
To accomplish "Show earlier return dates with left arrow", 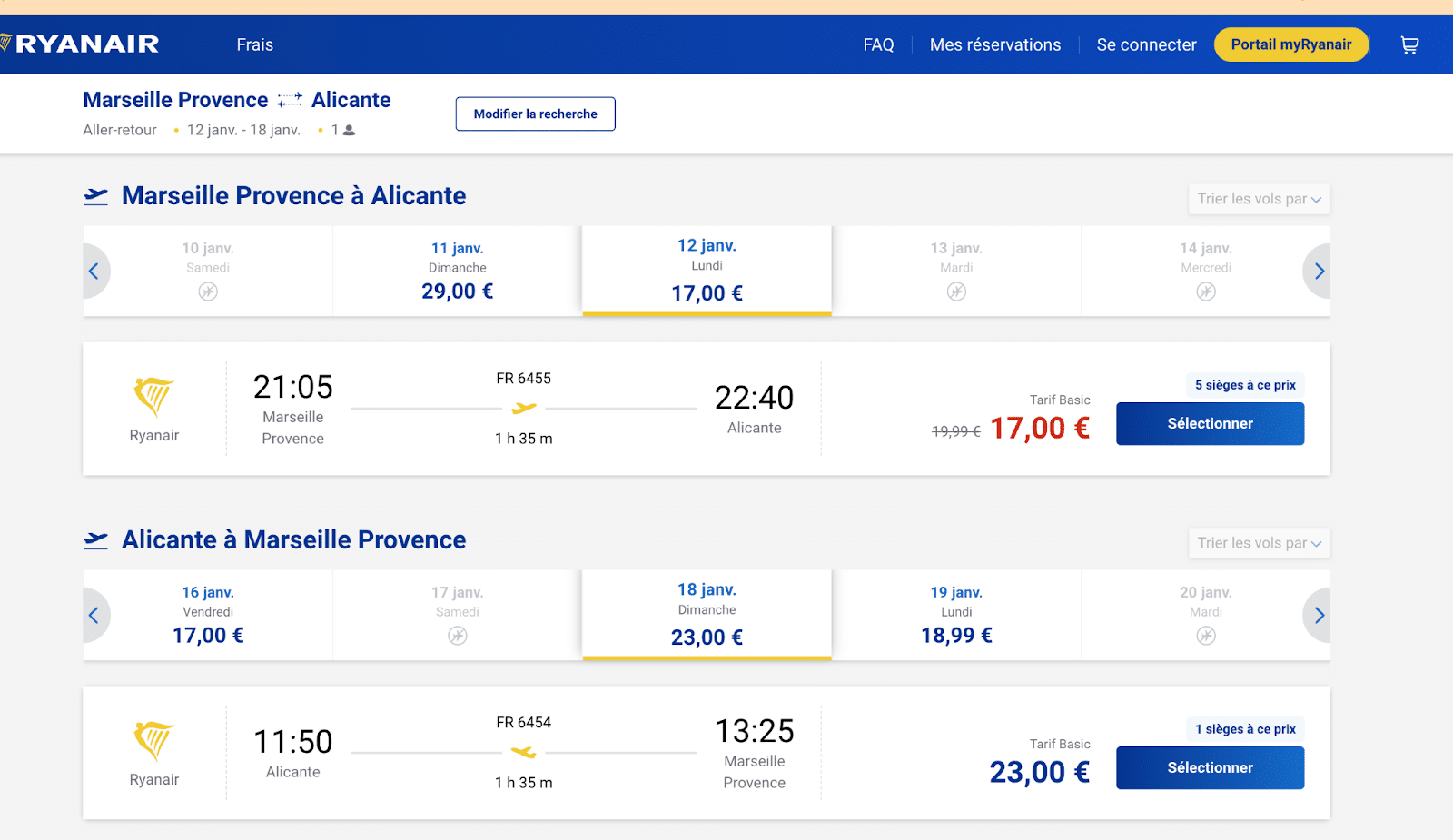I will tap(94, 615).
